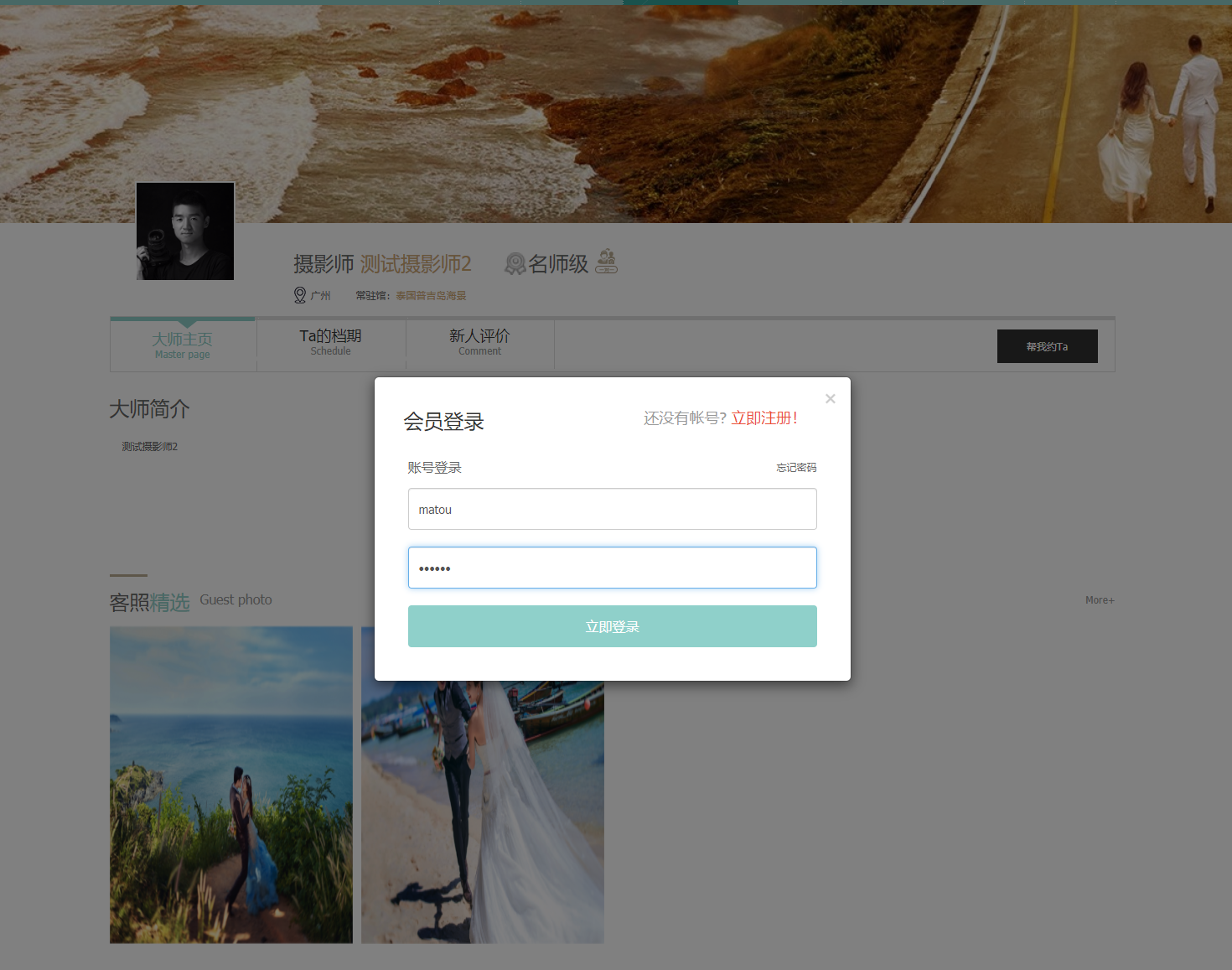1232x970 pixels.
Task: Open the cliffside couple guest photo
Action: click(231, 785)
